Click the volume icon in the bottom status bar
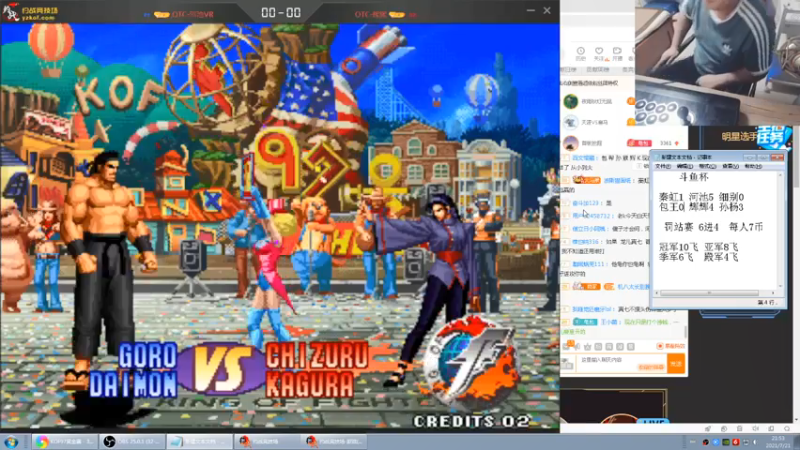Screen dimensions: 800x450 point(756,429)
